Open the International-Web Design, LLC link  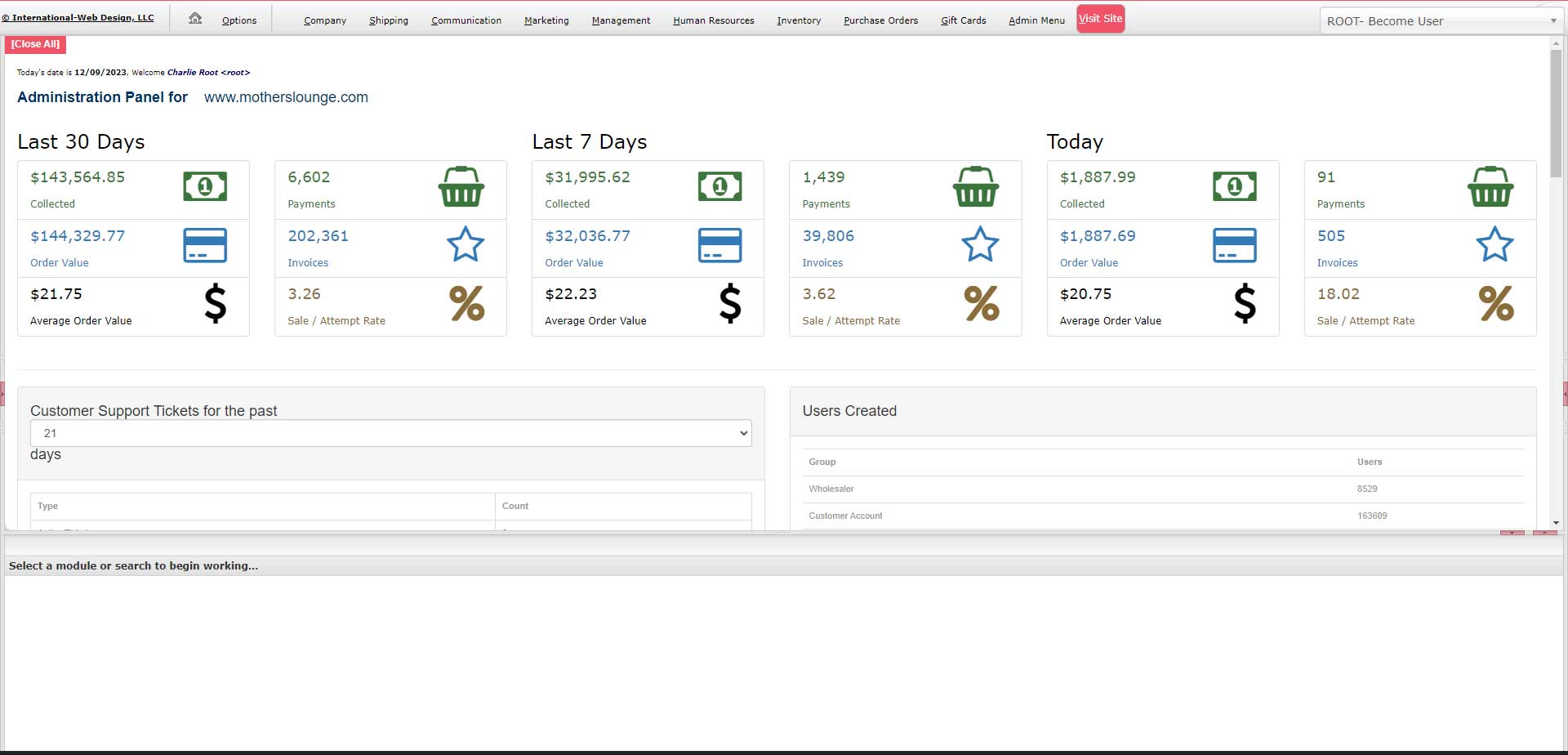[x=79, y=17]
